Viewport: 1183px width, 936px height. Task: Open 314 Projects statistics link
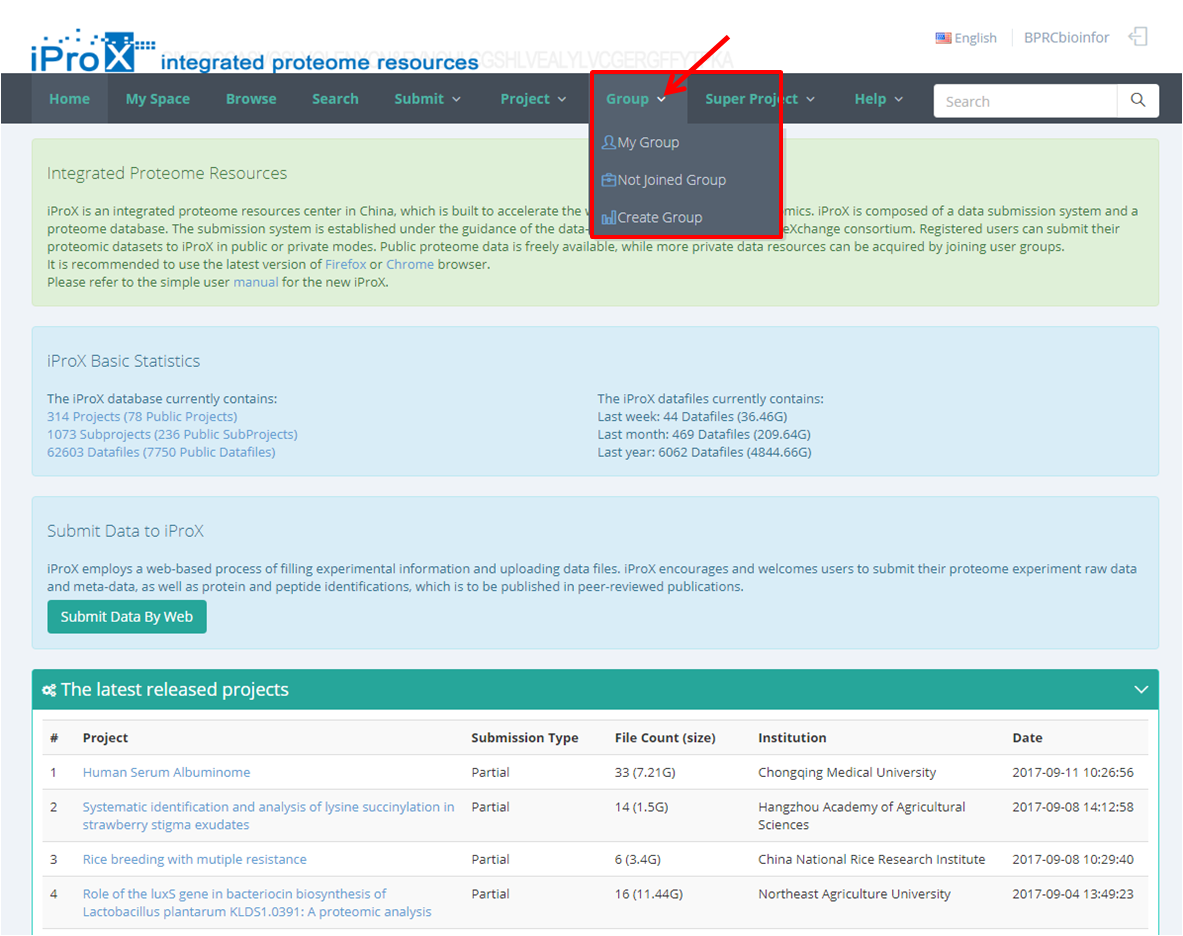point(142,417)
